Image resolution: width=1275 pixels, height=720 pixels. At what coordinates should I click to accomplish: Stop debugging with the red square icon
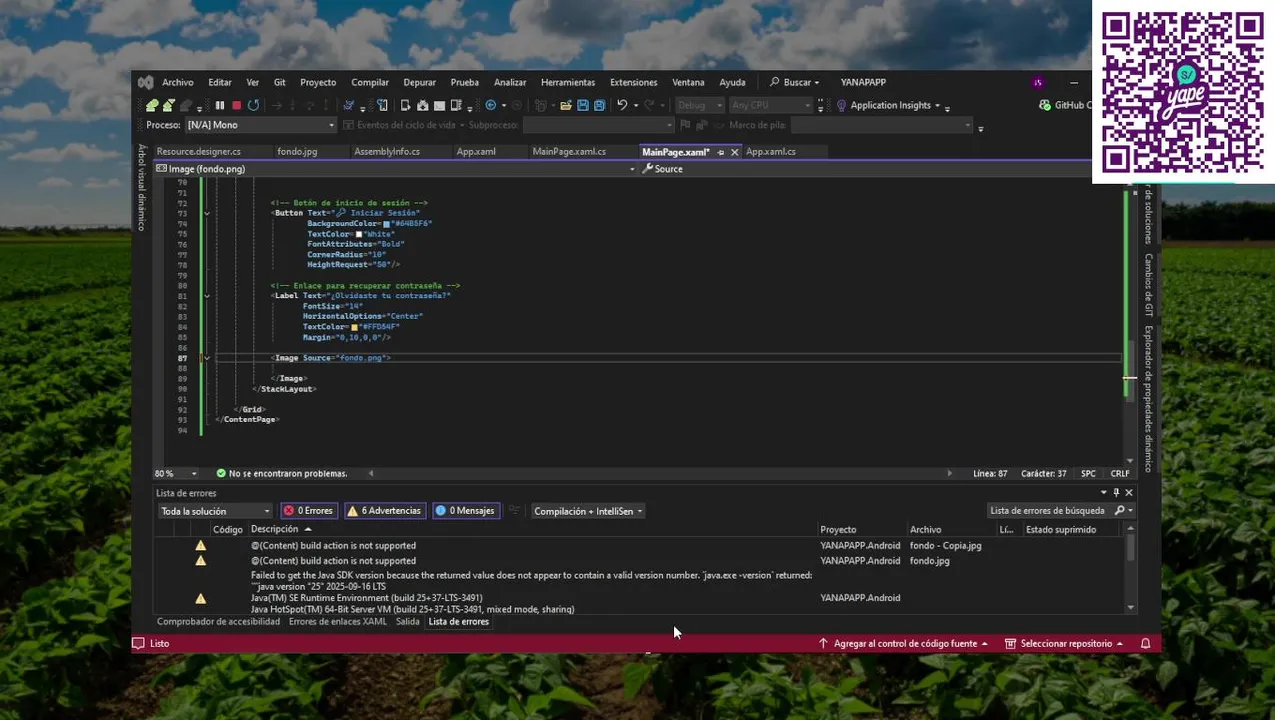[236, 105]
